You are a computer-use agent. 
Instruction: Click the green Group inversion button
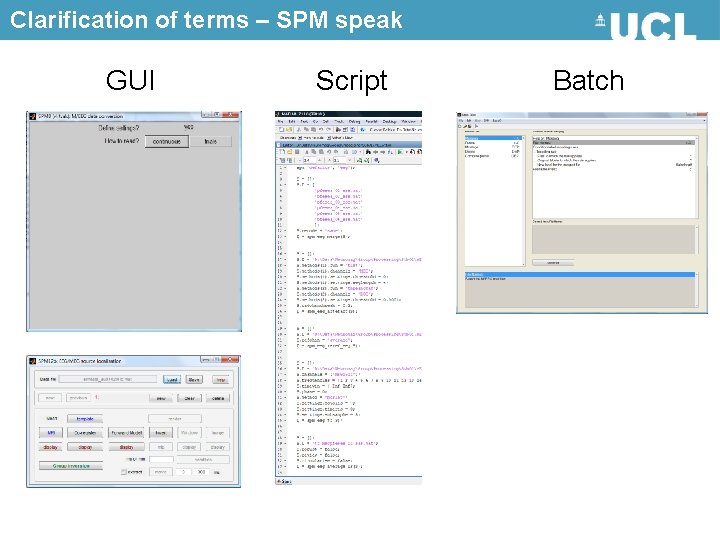coord(71,466)
